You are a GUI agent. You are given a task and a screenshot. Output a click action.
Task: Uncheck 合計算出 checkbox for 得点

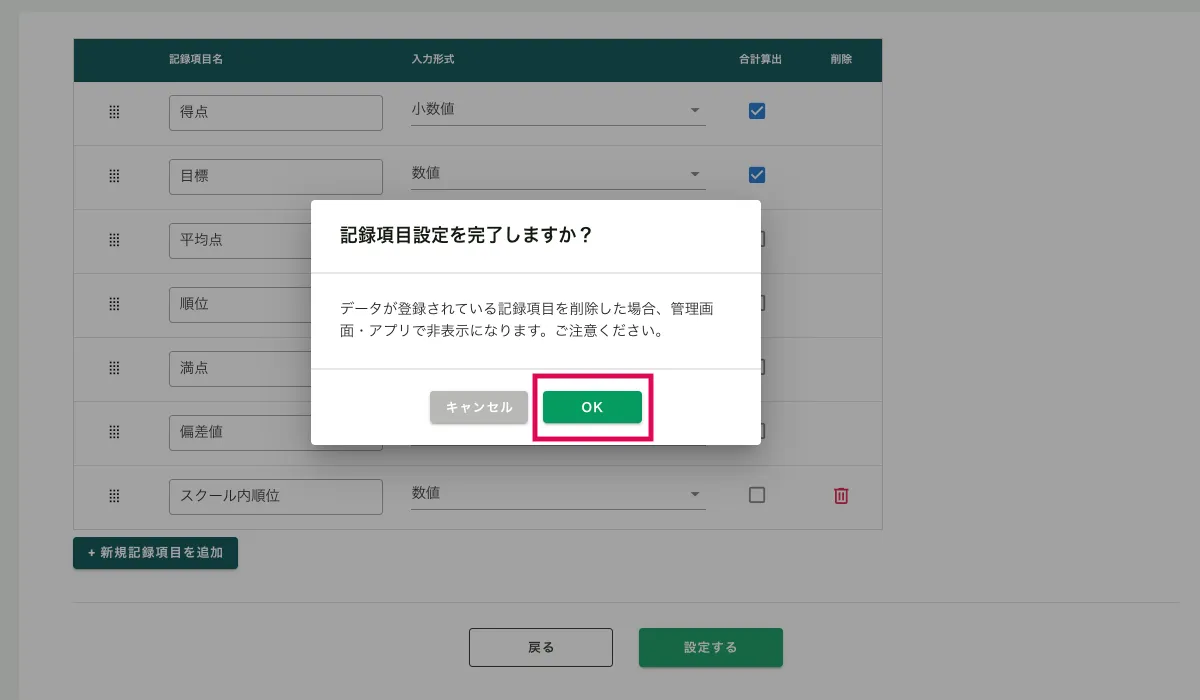[x=757, y=111]
